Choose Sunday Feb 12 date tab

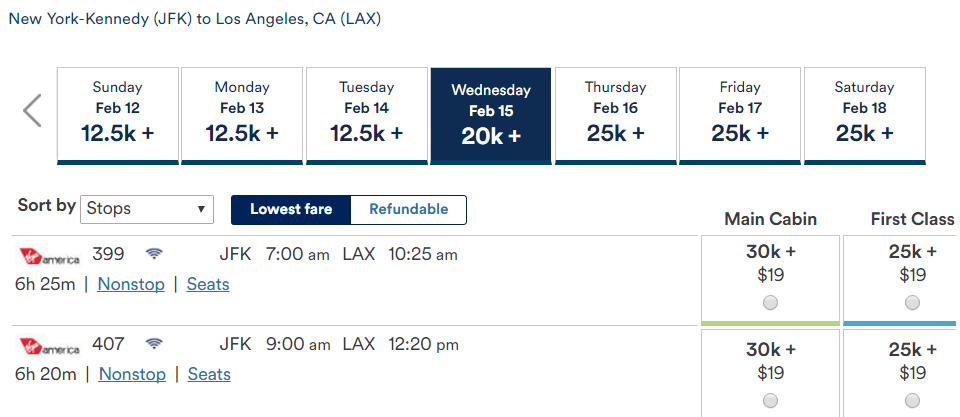click(x=118, y=115)
